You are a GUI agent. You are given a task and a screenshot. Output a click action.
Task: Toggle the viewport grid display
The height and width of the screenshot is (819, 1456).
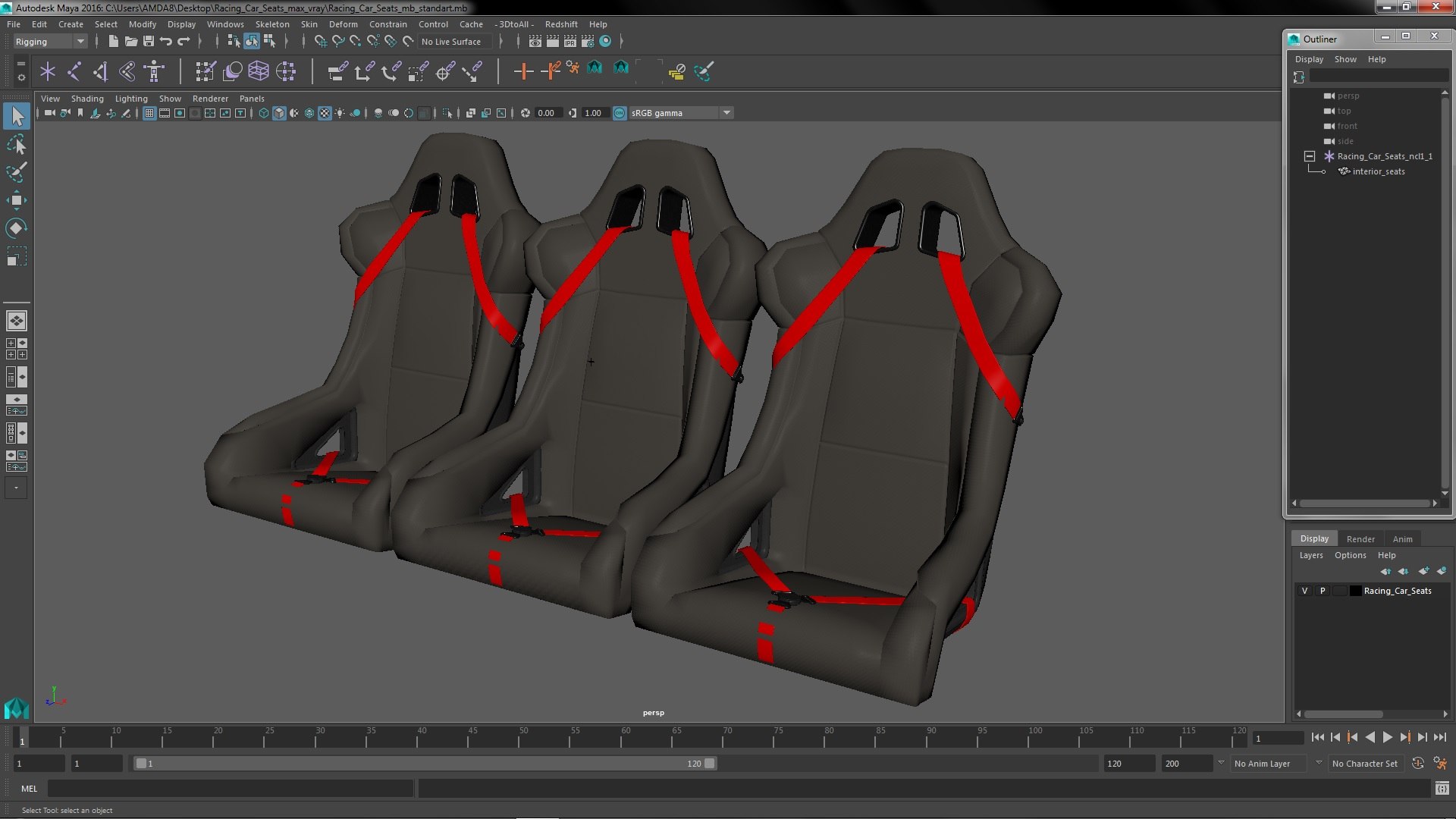pos(149,113)
